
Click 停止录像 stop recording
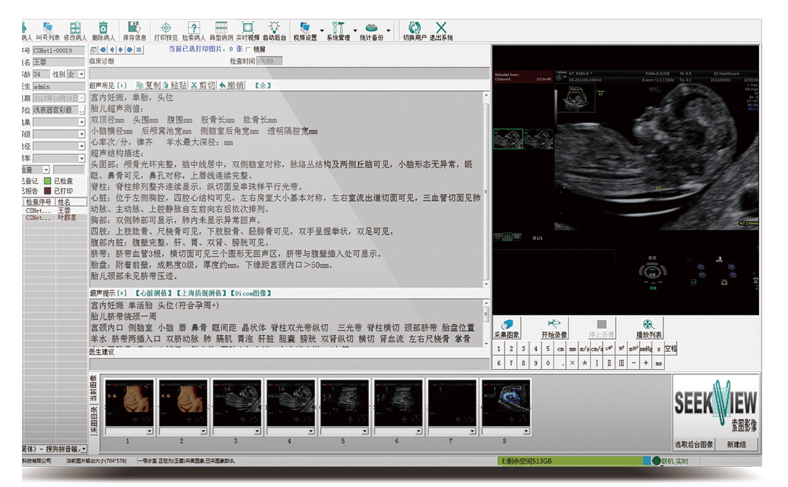click(x=601, y=329)
